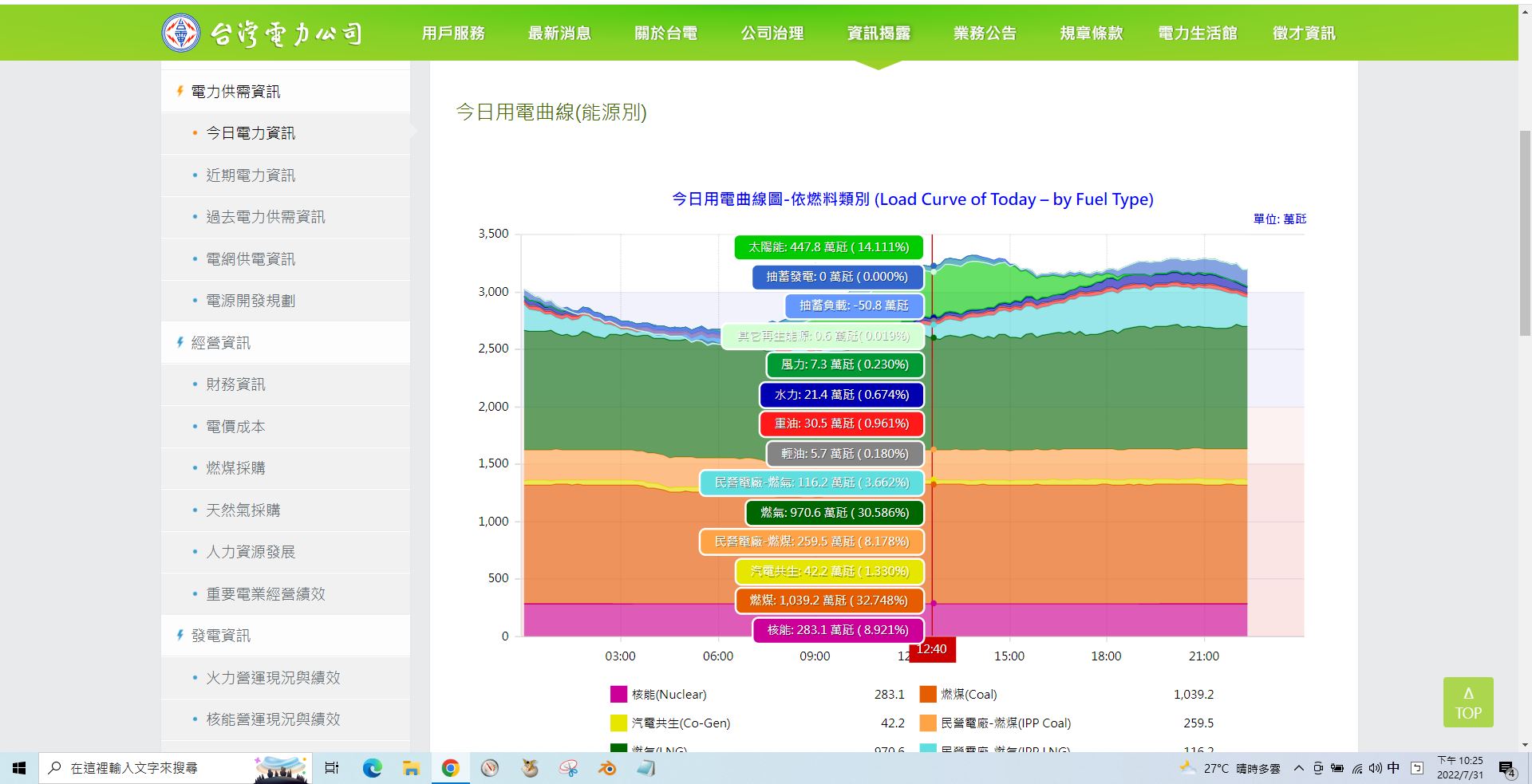Open the 公司治理 menu
The image size is (1532, 784).
(x=772, y=33)
